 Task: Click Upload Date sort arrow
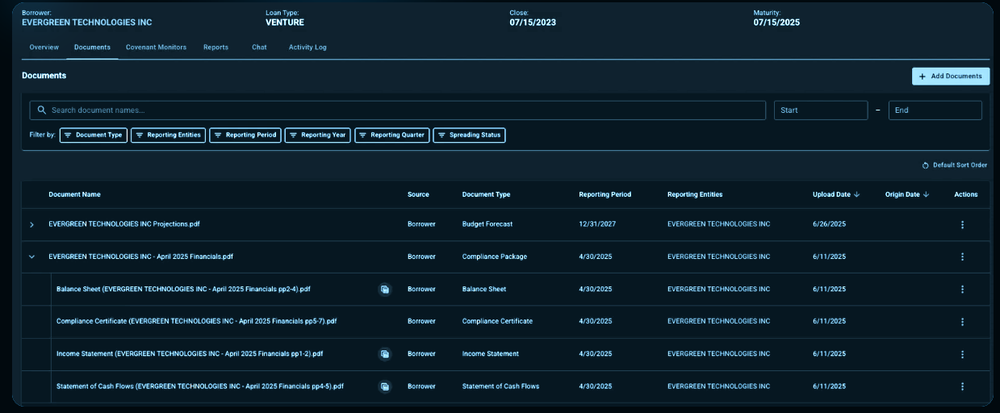[857, 195]
